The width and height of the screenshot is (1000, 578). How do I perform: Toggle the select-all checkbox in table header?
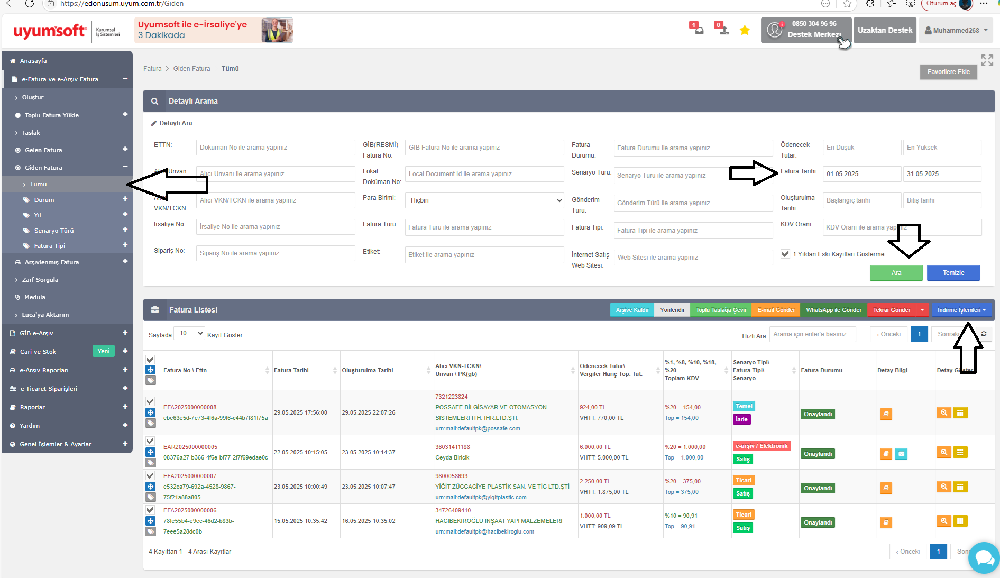pos(150,359)
